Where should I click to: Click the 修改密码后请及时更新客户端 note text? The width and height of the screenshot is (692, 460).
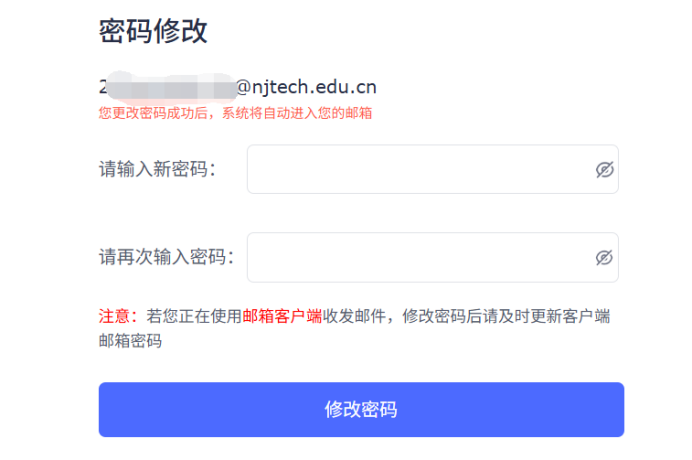coord(506,316)
